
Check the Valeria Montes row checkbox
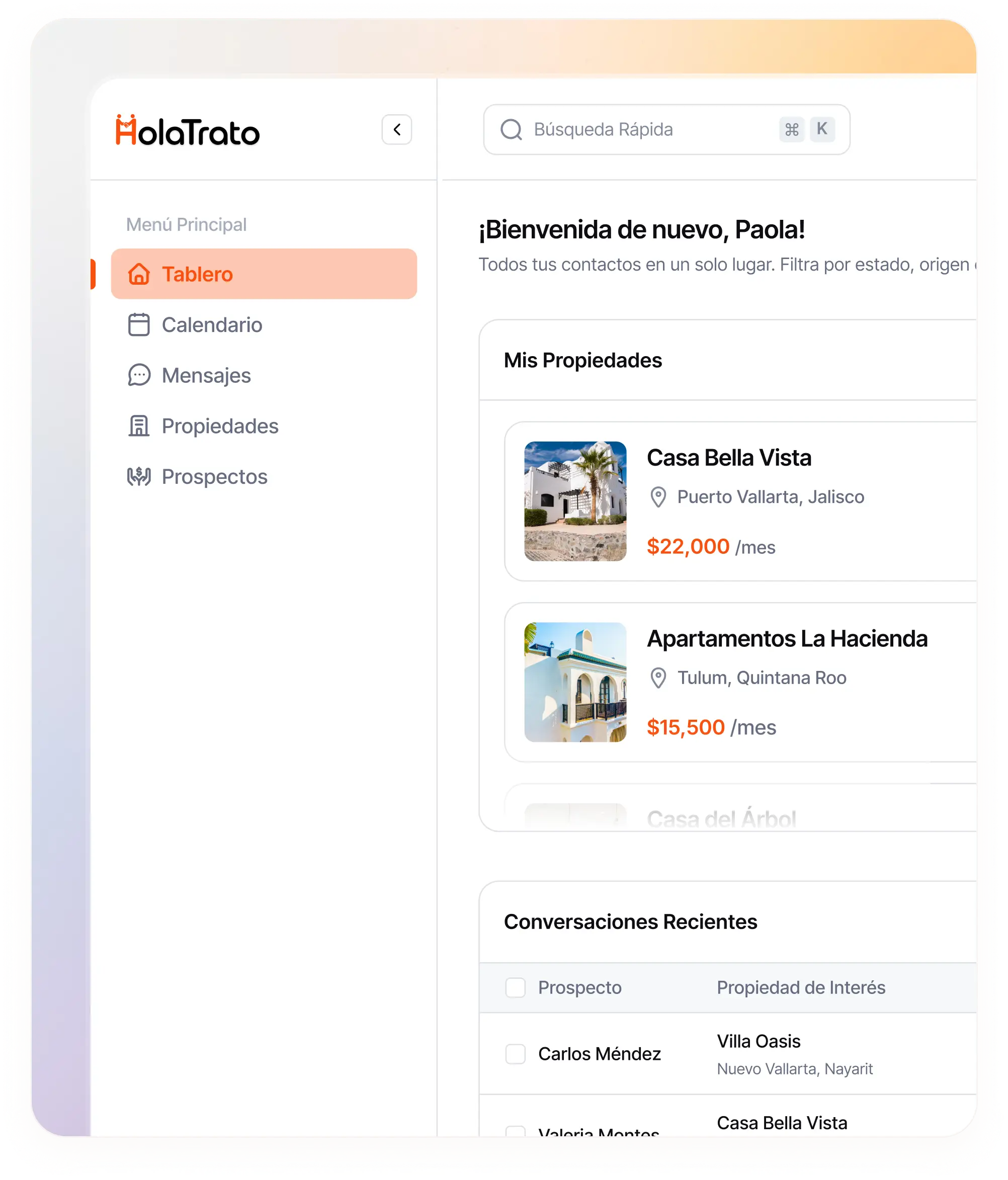(x=516, y=1132)
